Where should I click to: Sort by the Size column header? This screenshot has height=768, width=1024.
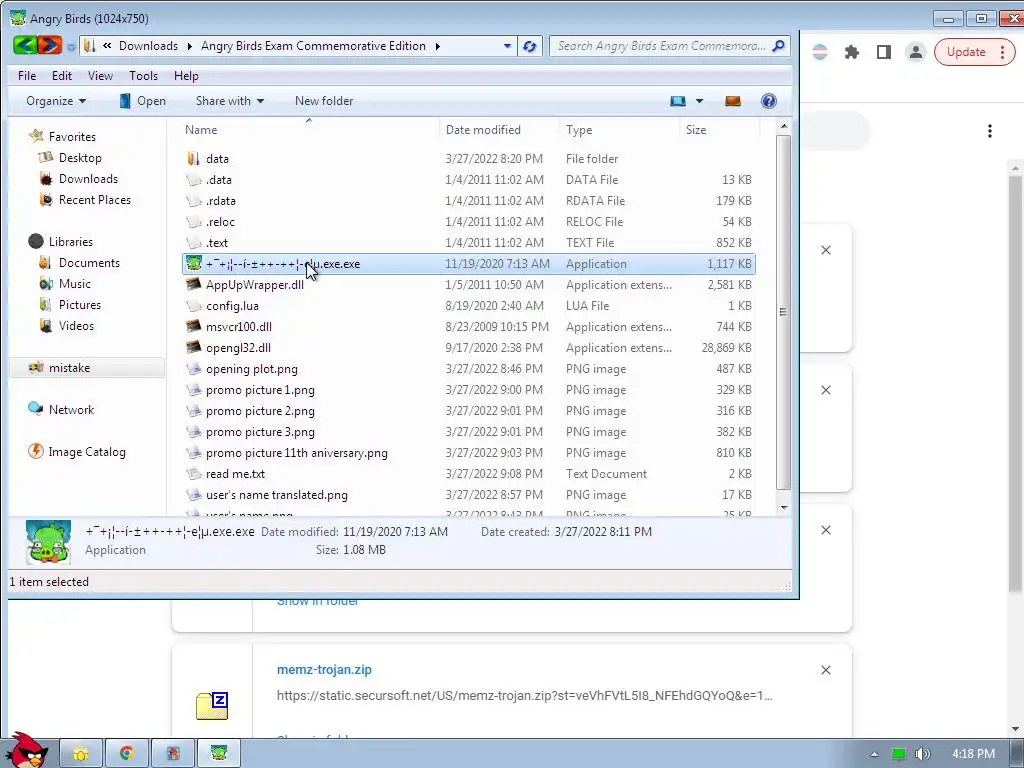[719, 130]
